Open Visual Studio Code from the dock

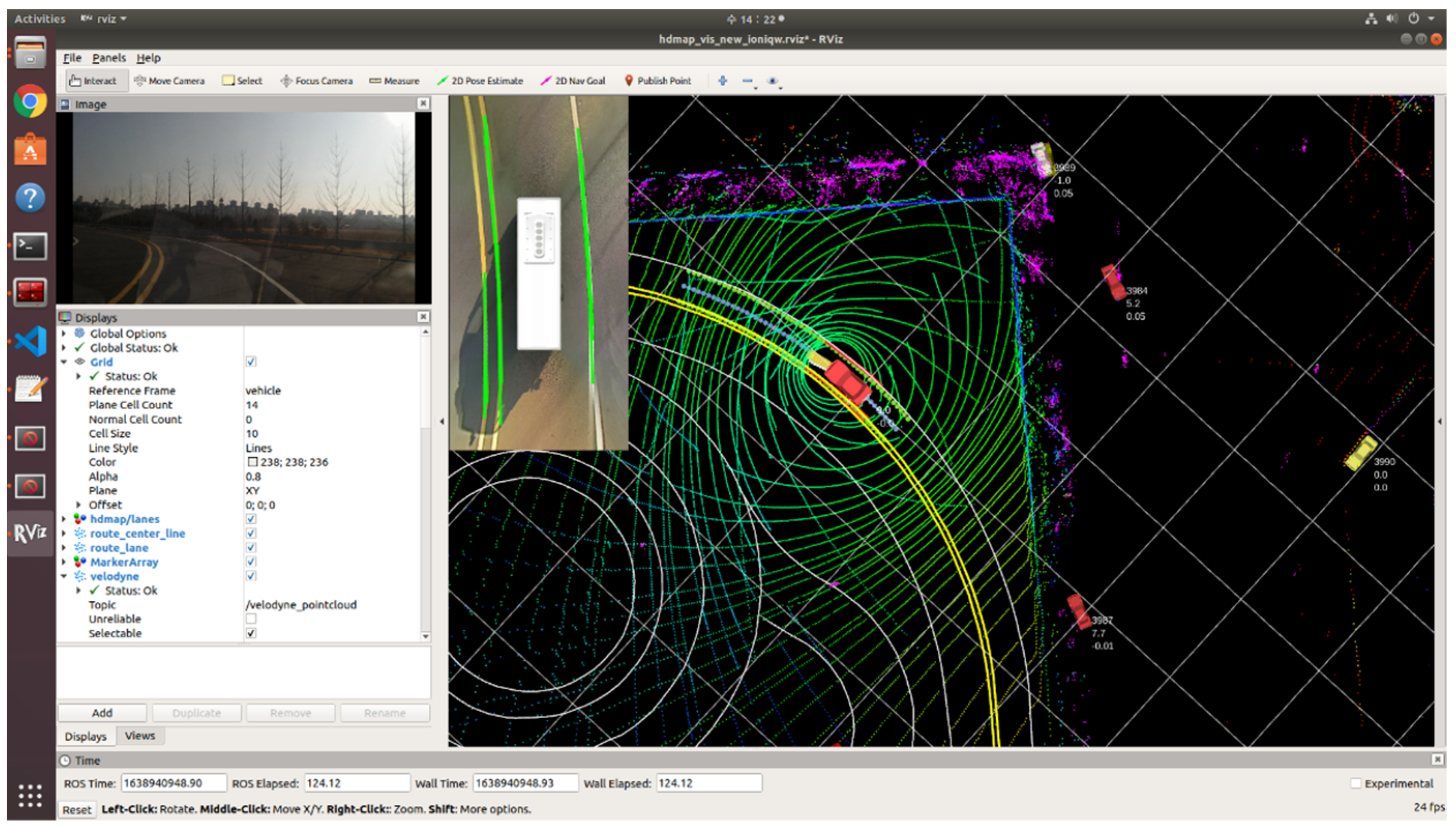pyautogui.click(x=30, y=342)
